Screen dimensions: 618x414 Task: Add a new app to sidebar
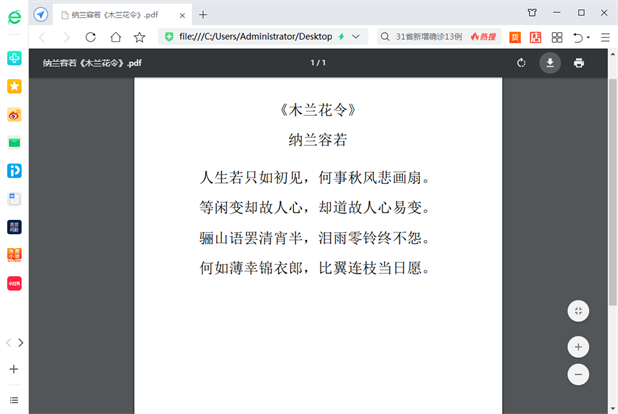[x=14, y=369]
